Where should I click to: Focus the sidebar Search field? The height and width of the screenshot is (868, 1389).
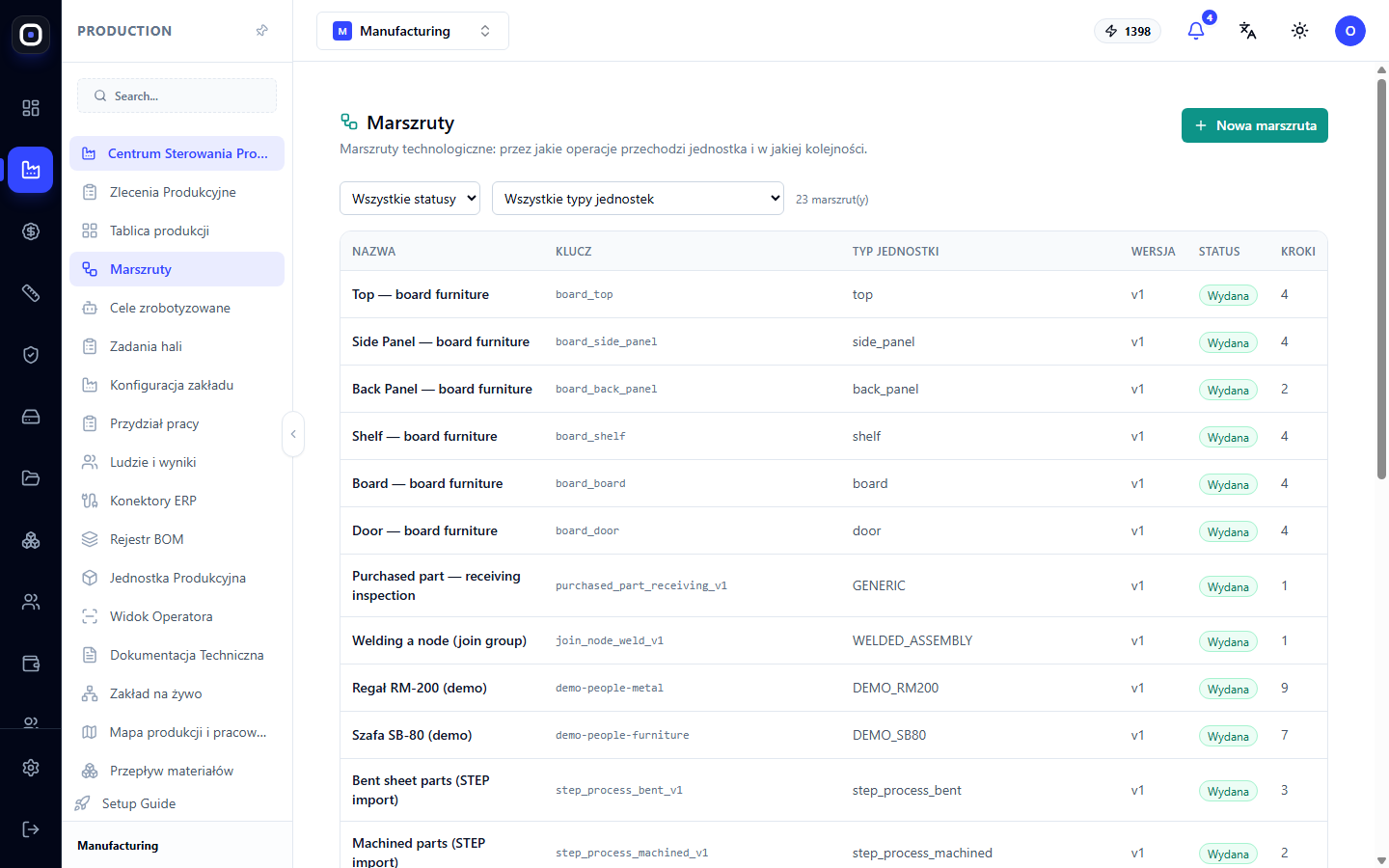pos(177,95)
